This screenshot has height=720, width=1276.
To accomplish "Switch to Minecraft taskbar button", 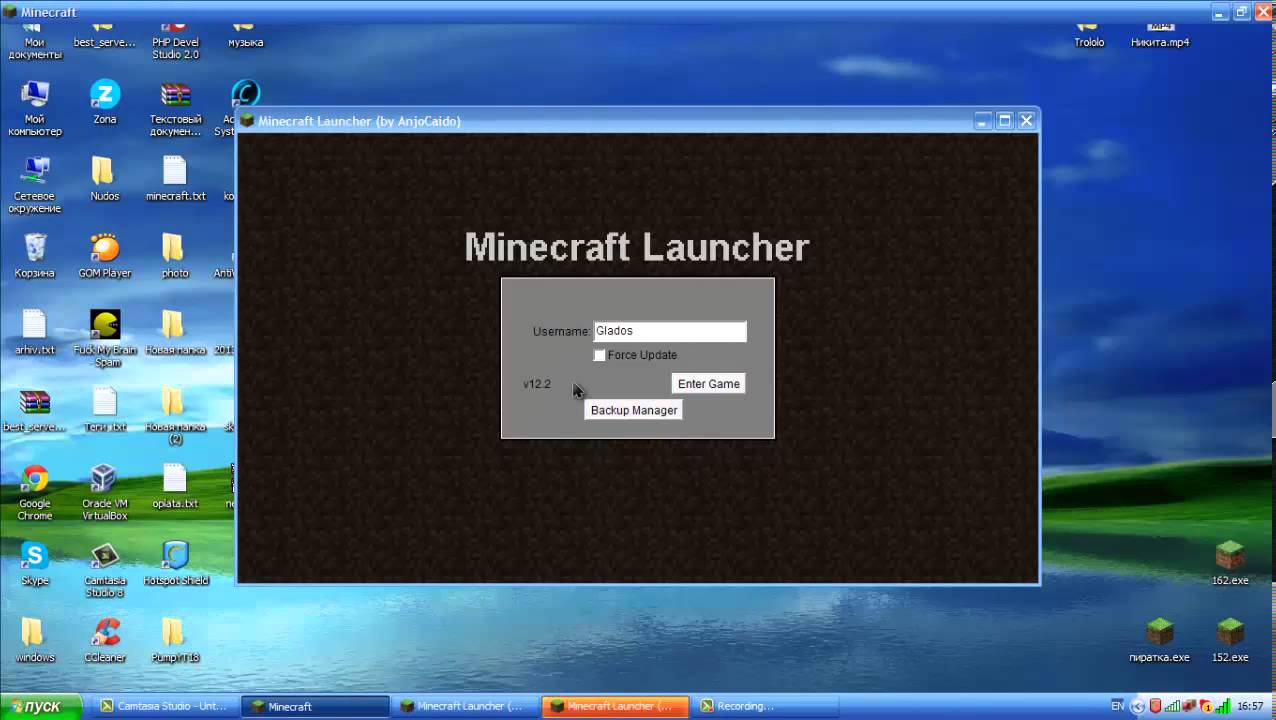I will point(316,706).
